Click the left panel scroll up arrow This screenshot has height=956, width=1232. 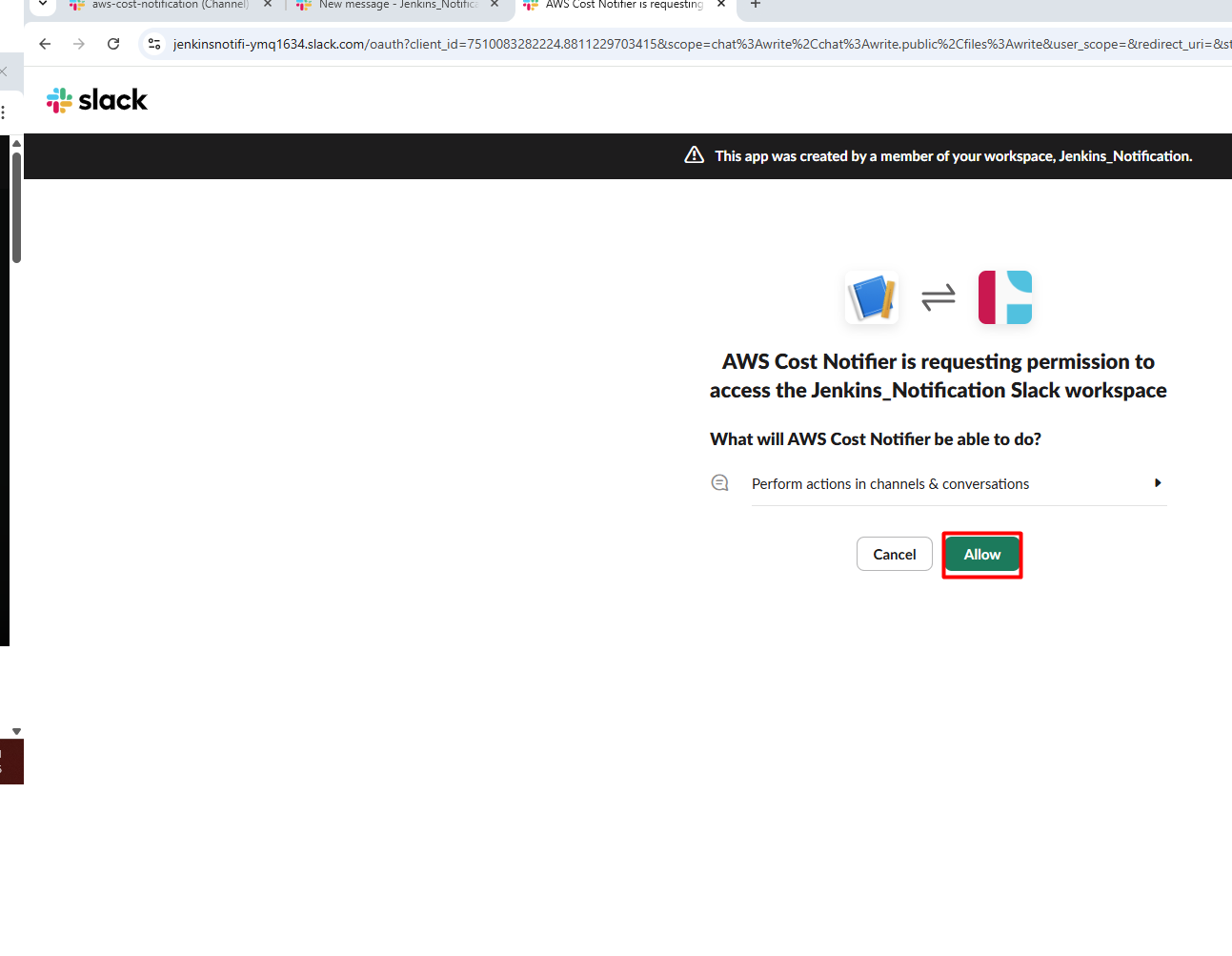pos(16,143)
